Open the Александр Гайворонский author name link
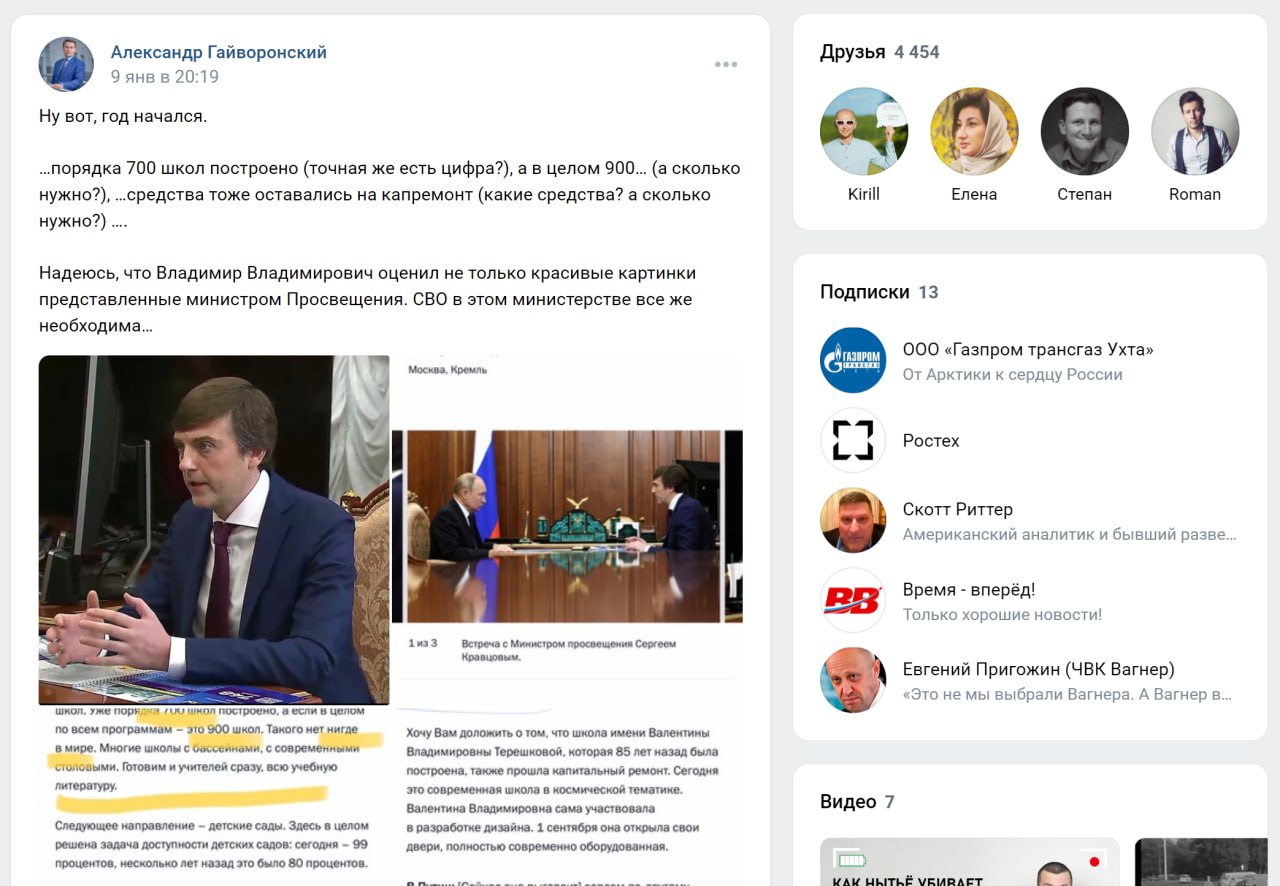1280x886 pixels. (218, 52)
